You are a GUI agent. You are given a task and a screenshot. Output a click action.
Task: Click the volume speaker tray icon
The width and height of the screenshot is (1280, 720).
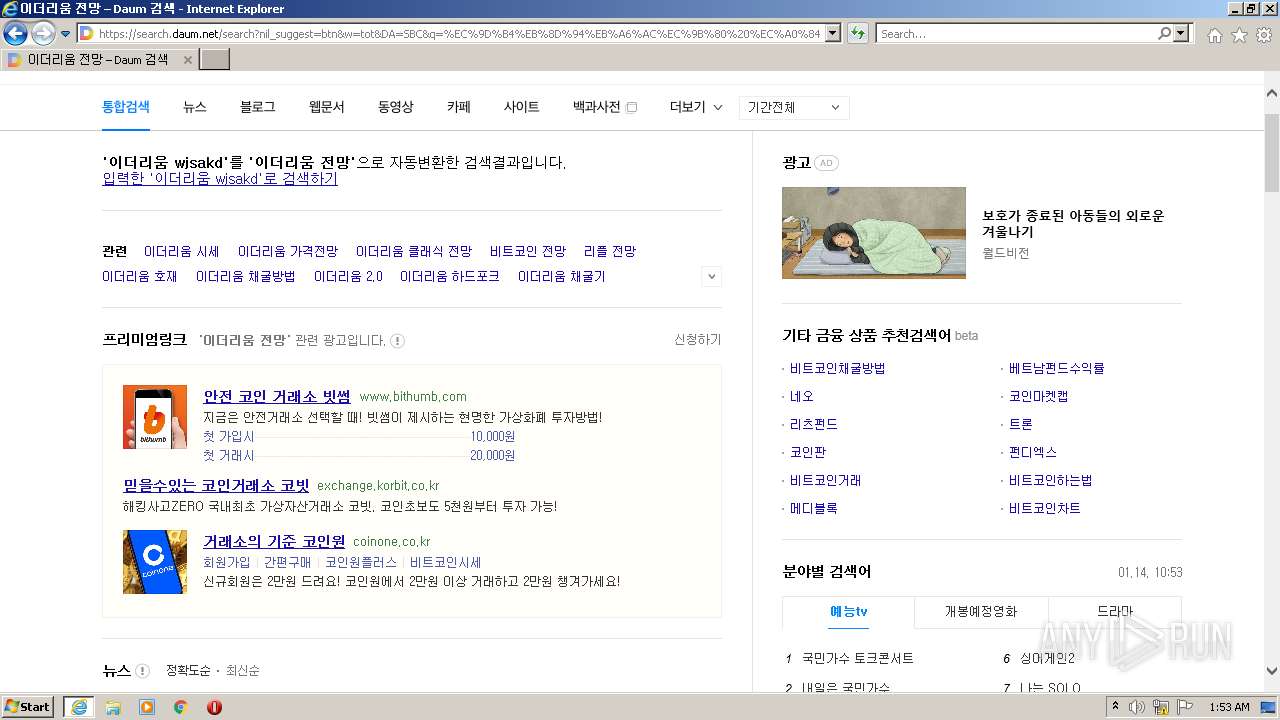tap(1137, 707)
